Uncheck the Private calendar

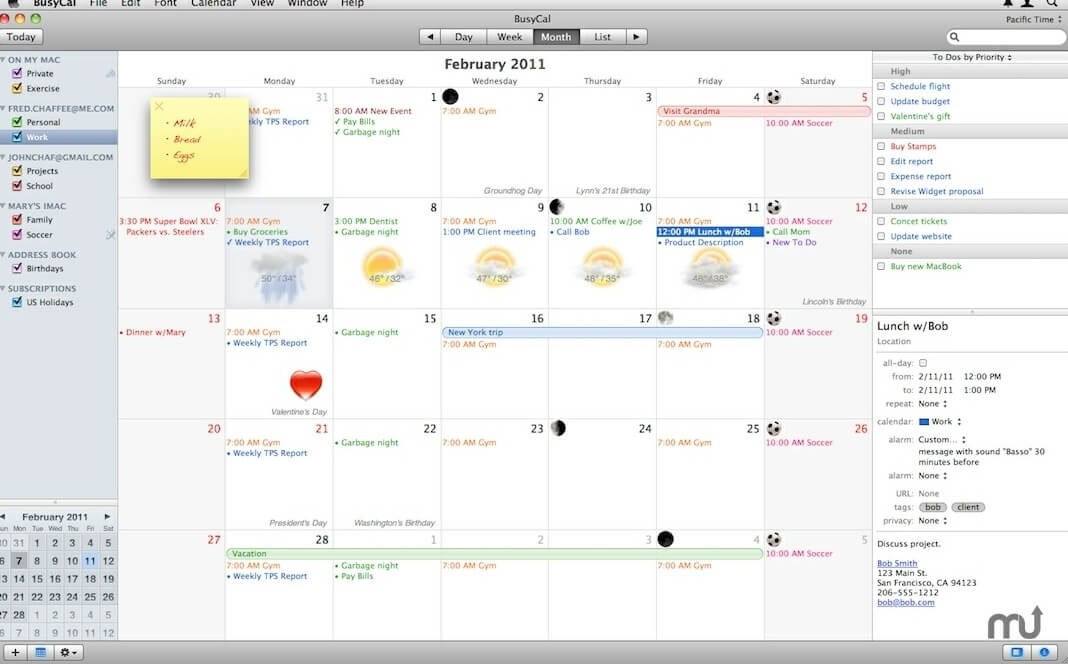17,73
